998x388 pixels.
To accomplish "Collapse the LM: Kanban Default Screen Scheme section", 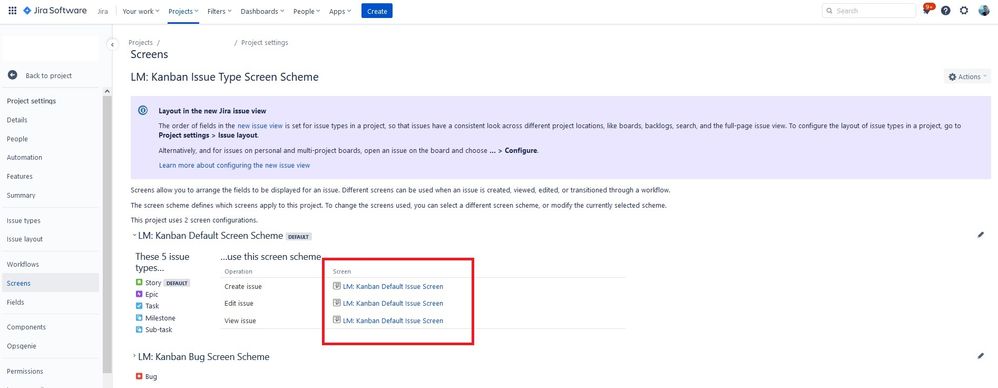I will click(x=134, y=235).
